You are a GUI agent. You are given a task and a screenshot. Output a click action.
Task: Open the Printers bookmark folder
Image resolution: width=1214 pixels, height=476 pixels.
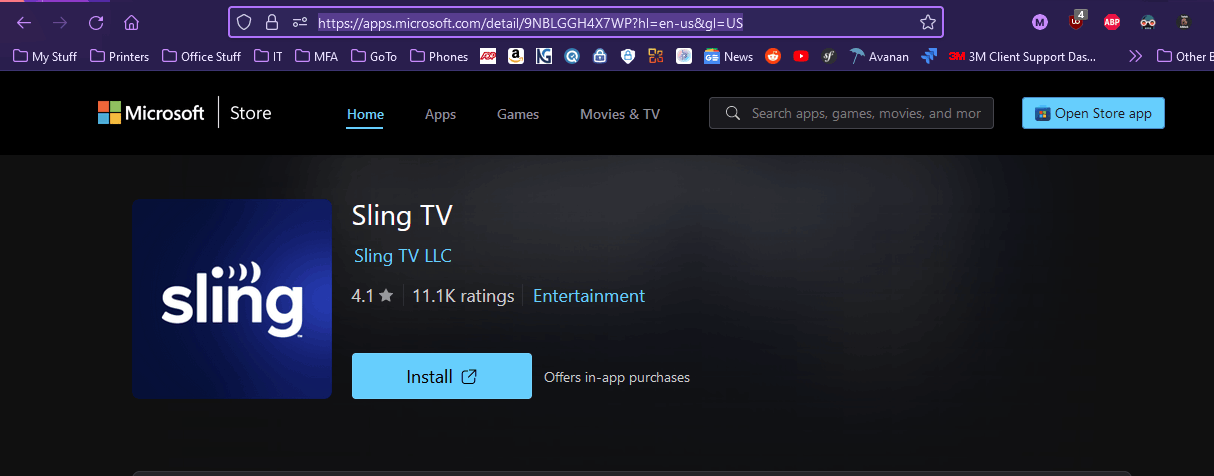pos(119,56)
